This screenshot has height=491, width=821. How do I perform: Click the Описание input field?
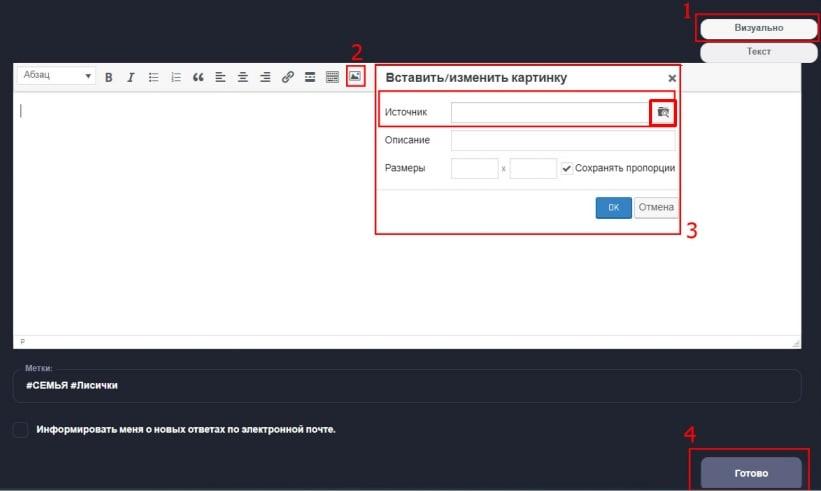pyautogui.click(x=562, y=140)
